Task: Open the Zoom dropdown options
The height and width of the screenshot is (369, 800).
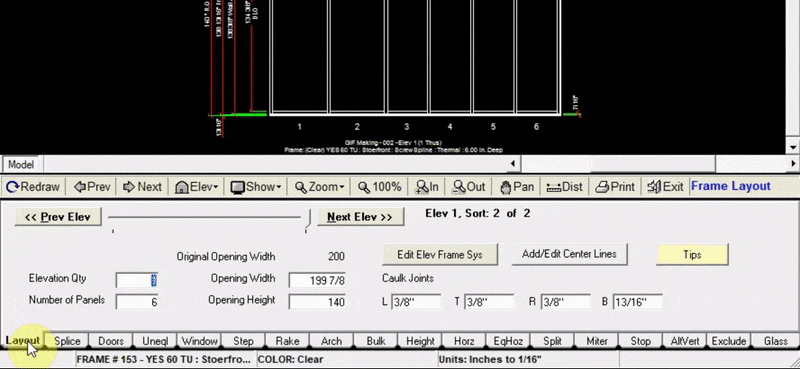Action: (320, 187)
